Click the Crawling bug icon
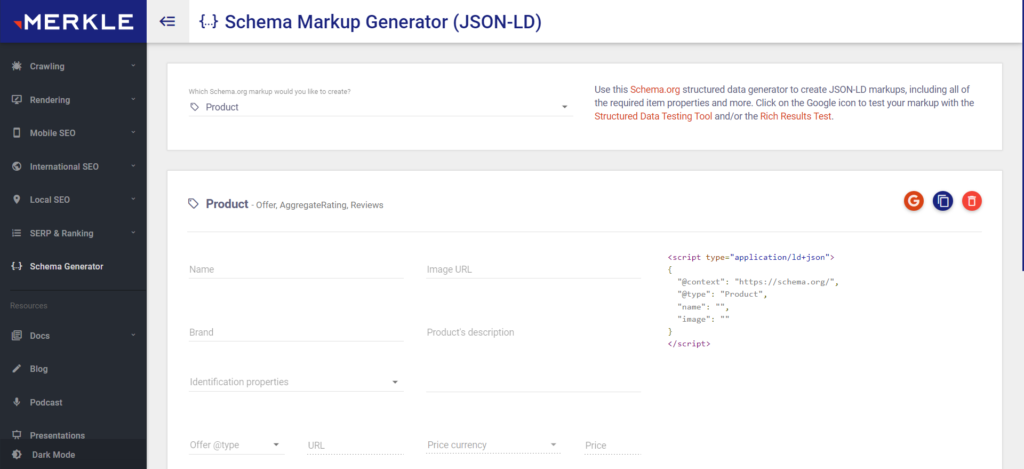The width and height of the screenshot is (1024, 469). tap(17, 66)
